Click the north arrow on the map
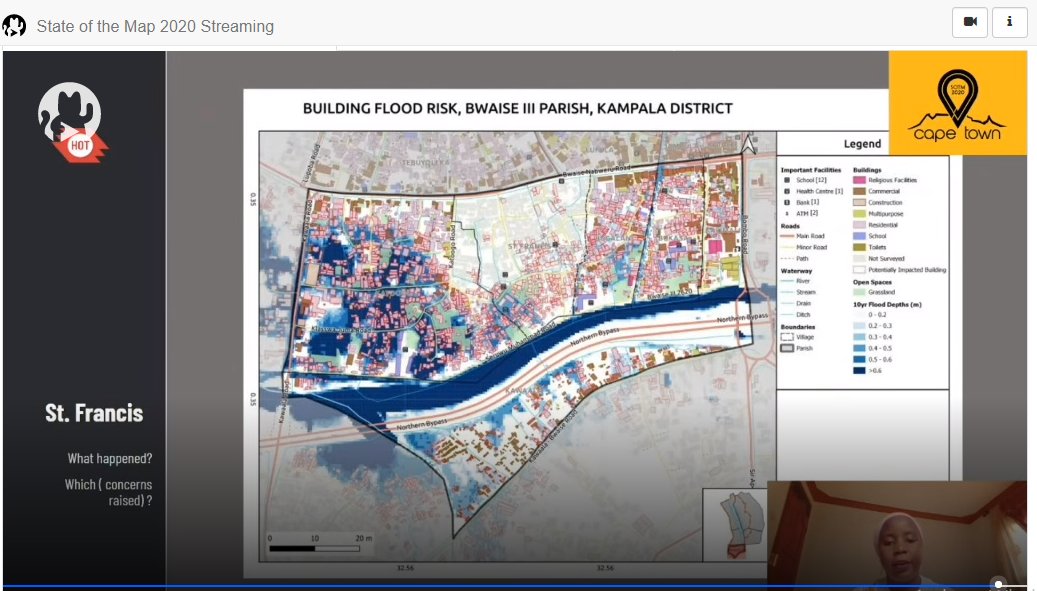Viewport: 1037px width, 591px height. tap(749, 143)
